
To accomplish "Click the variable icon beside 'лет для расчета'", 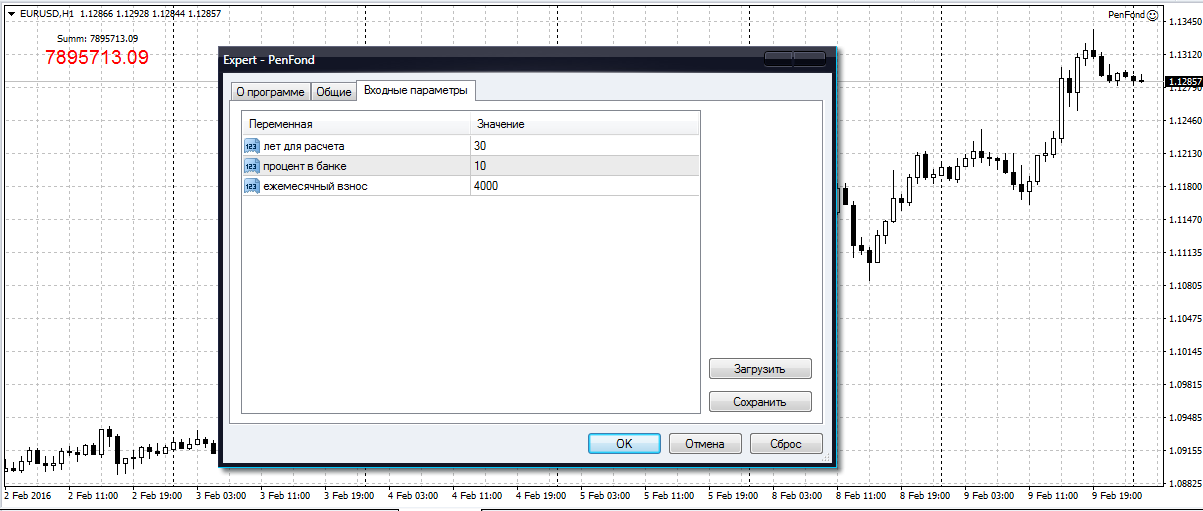I will (x=250, y=146).
